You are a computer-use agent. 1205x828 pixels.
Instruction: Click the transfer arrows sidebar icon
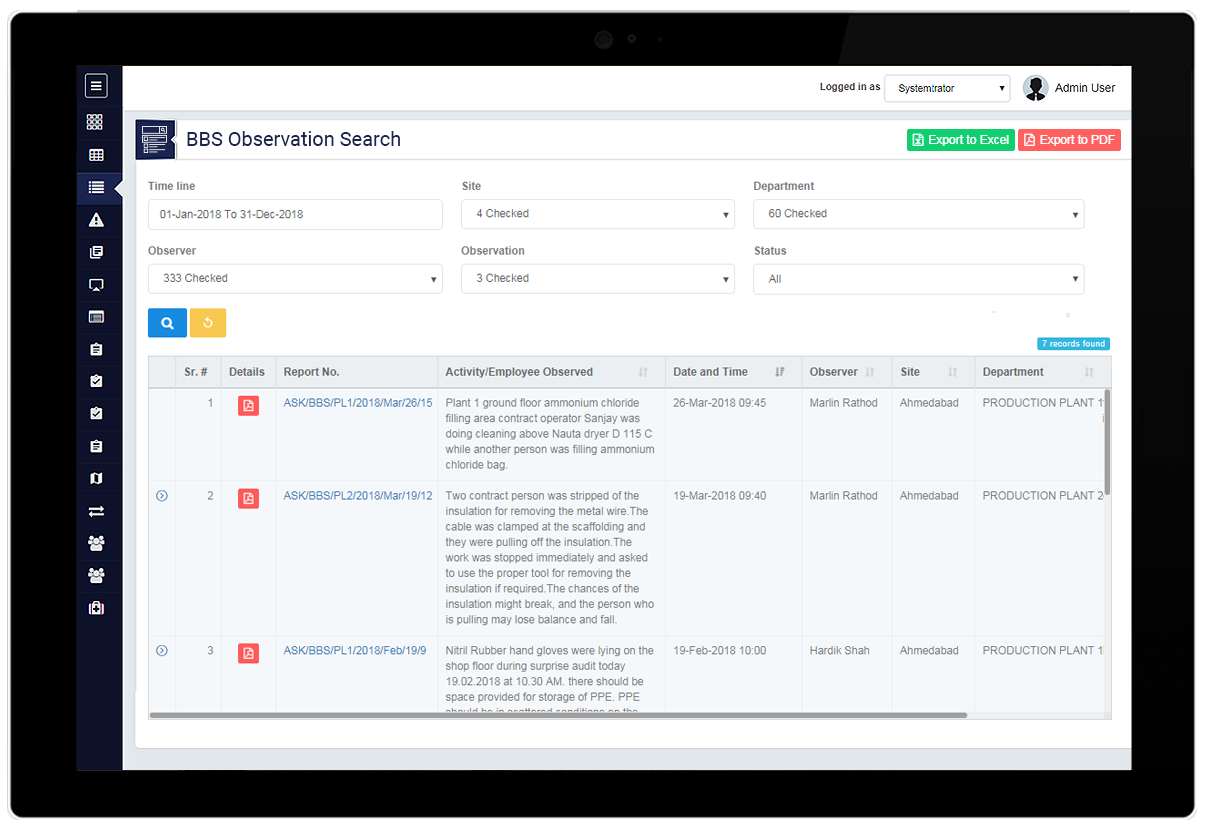[x=96, y=511]
